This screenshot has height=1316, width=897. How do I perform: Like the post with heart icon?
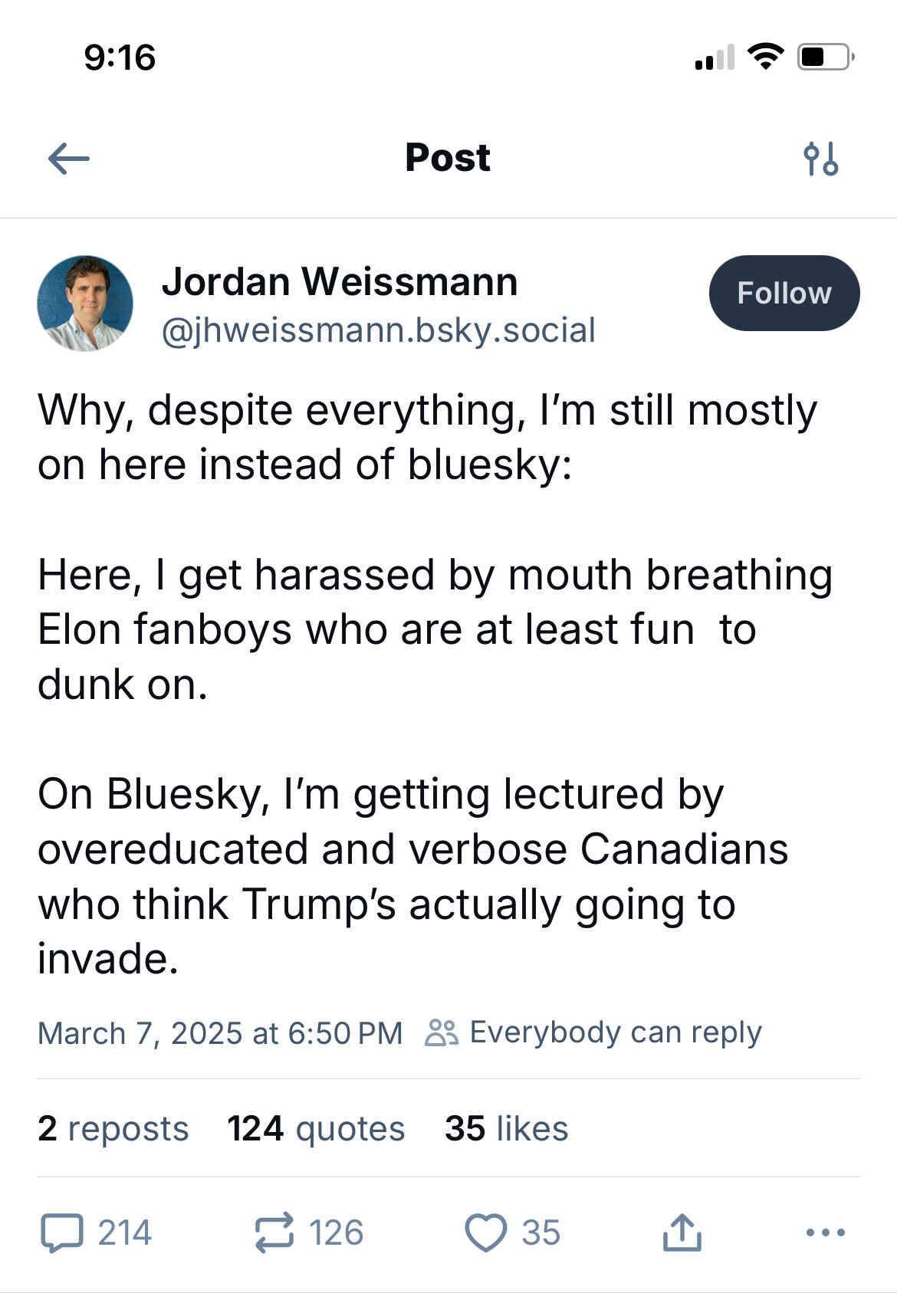click(x=485, y=1232)
